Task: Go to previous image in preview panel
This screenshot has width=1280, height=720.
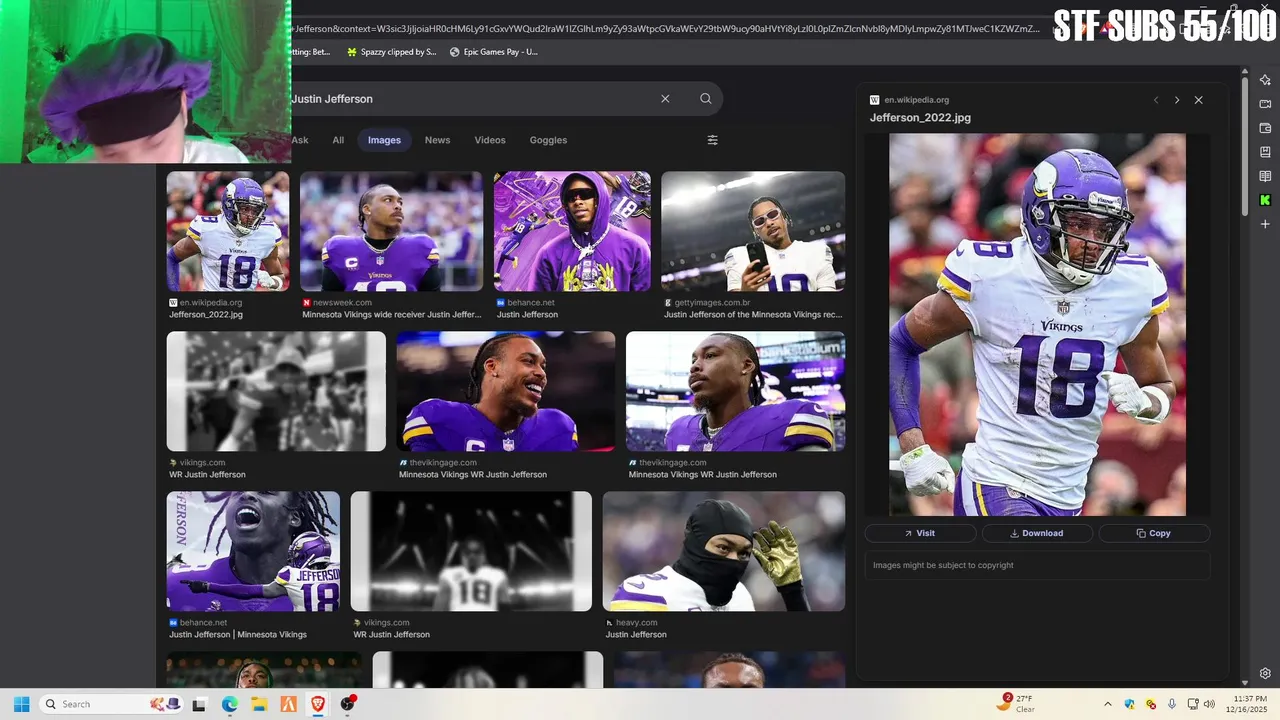Action: click(x=1156, y=100)
